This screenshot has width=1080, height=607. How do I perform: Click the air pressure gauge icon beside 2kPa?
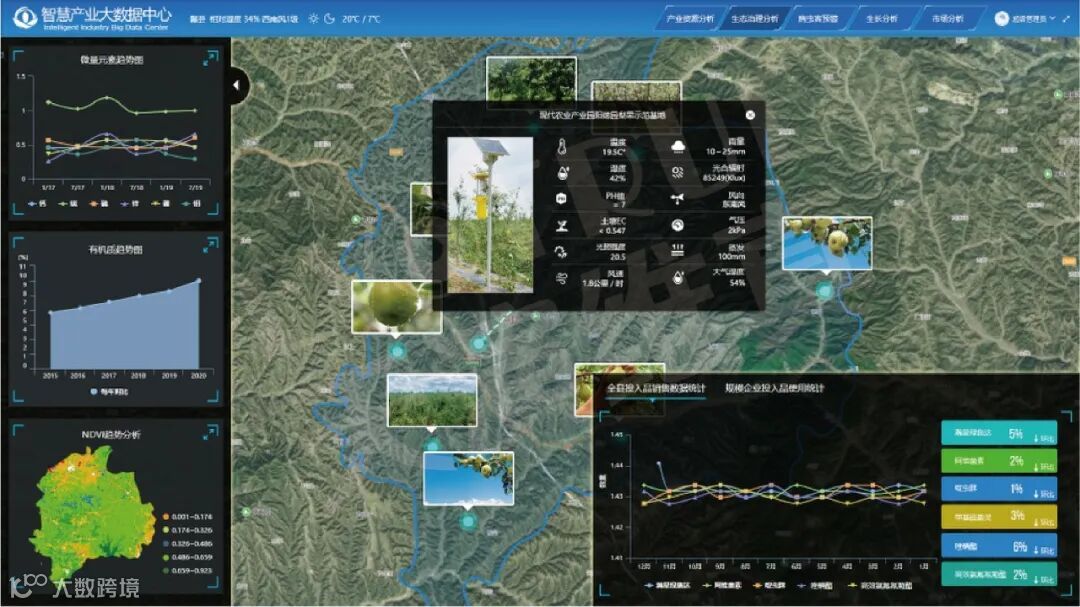[x=678, y=225]
